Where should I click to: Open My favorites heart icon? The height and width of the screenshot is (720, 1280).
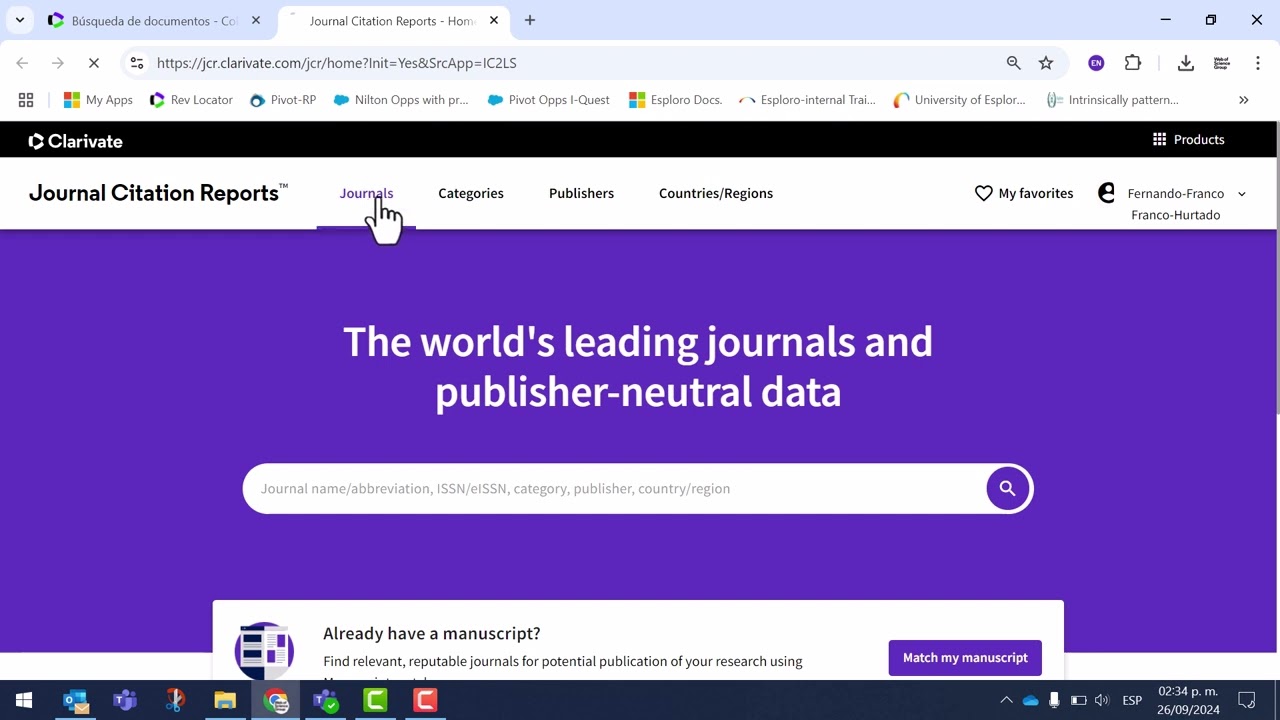tap(983, 194)
